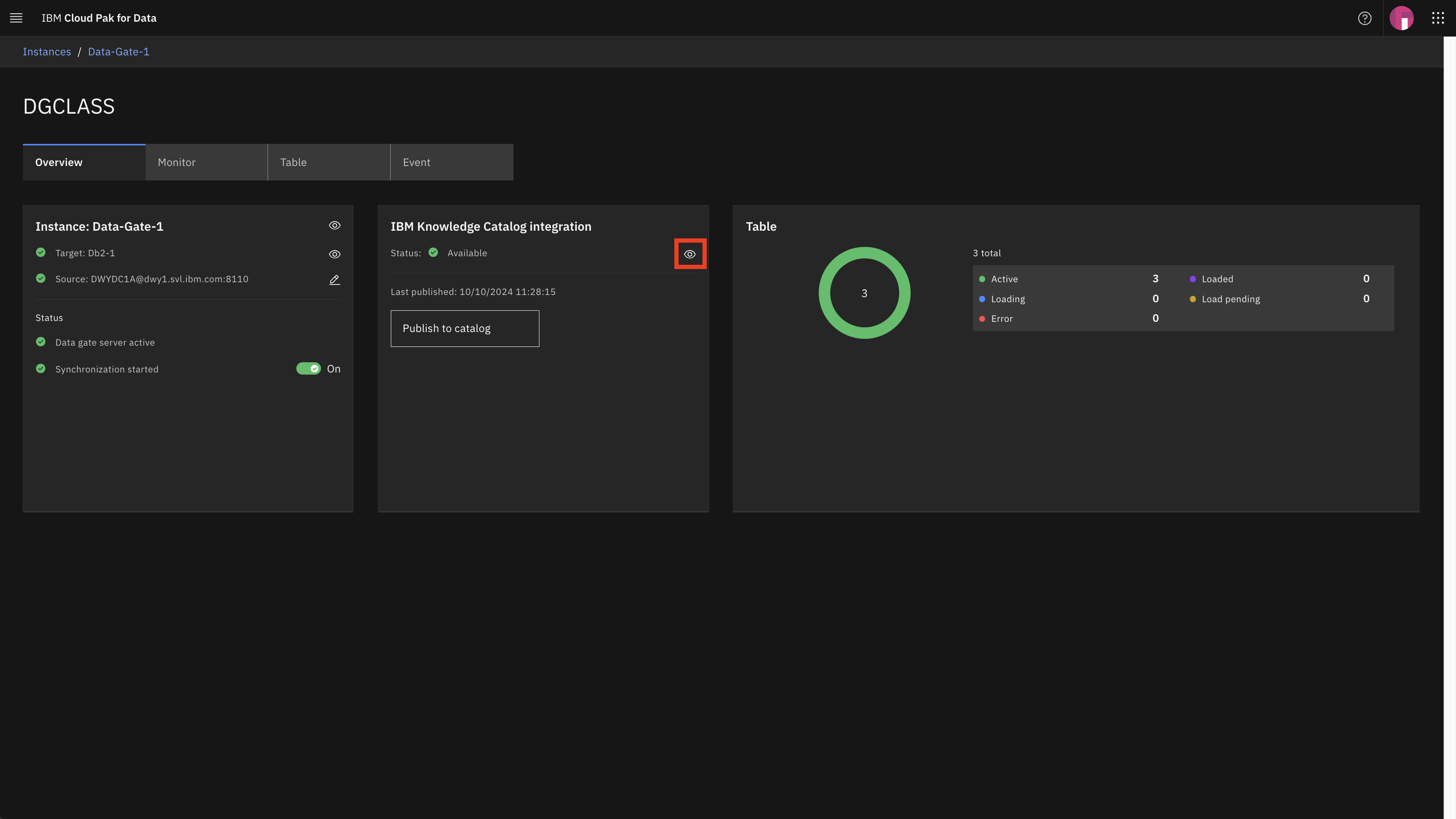1456x819 pixels.
Task: Edit the Source connection pencil icon
Action: [335, 280]
